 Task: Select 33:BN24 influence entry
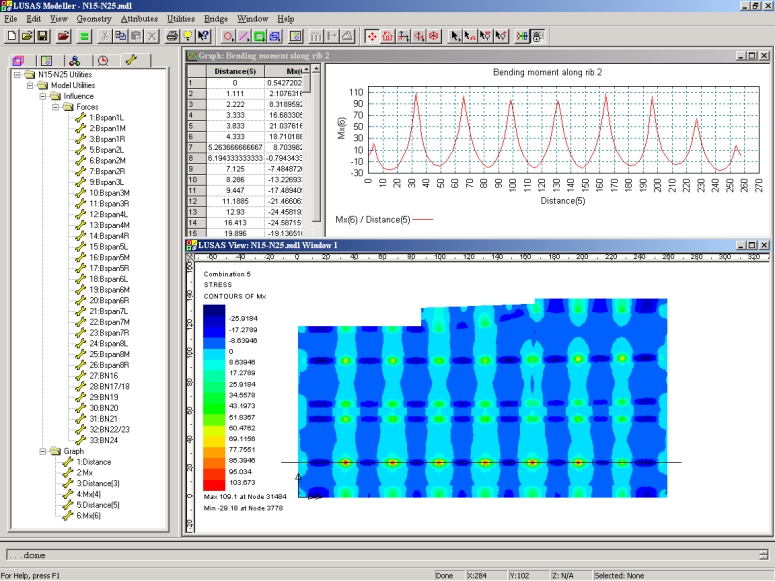click(x=104, y=440)
